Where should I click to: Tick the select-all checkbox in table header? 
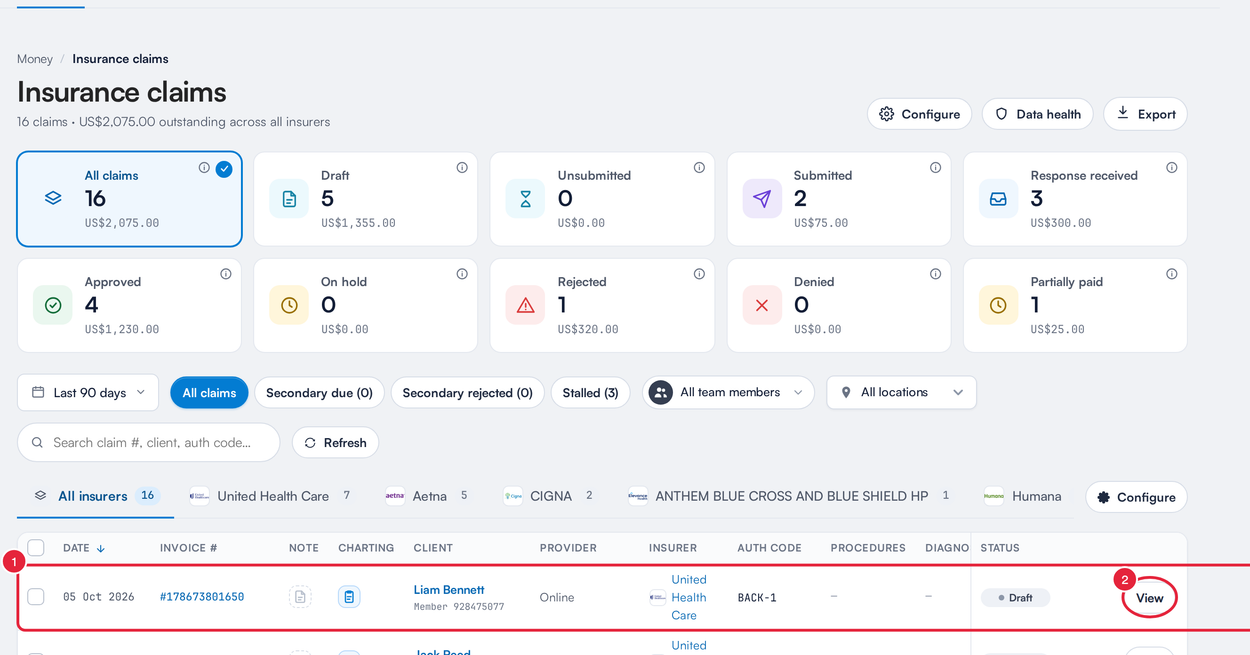point(36,548)
